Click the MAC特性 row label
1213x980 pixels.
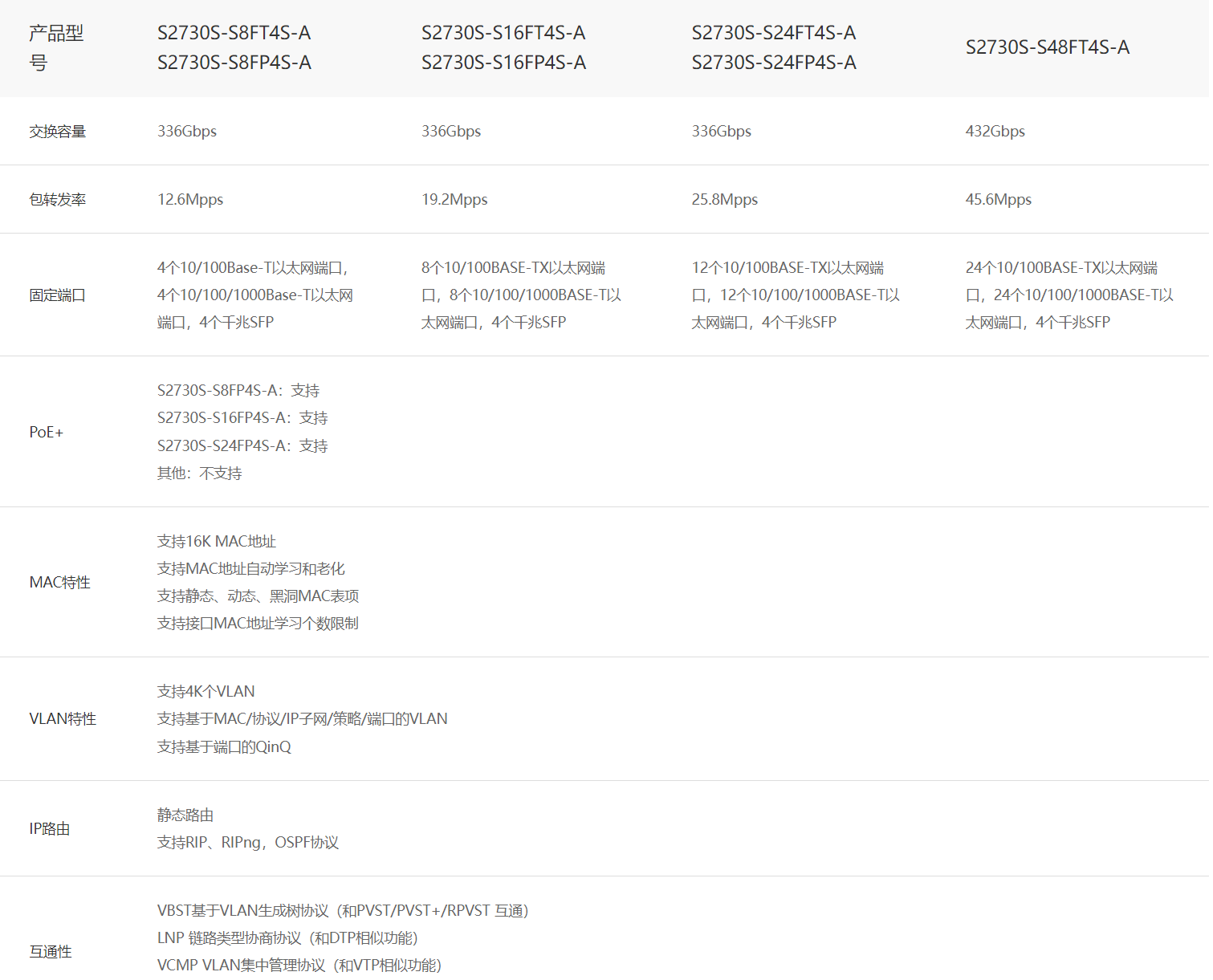click(59, 583)
